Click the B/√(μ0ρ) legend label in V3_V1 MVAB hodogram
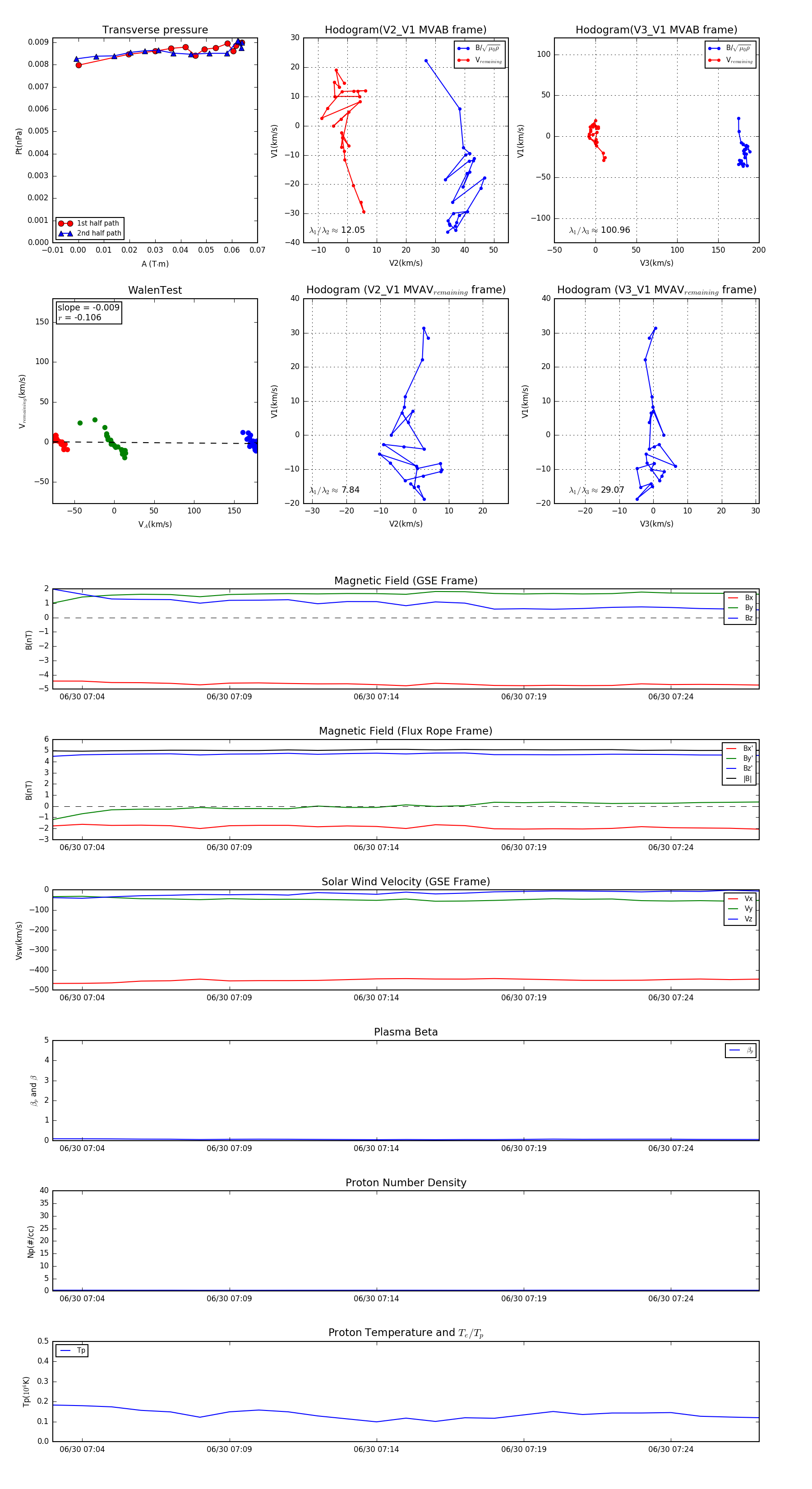Image resolution: width=812 pixels, height=1489 pixels. point(738,49)
